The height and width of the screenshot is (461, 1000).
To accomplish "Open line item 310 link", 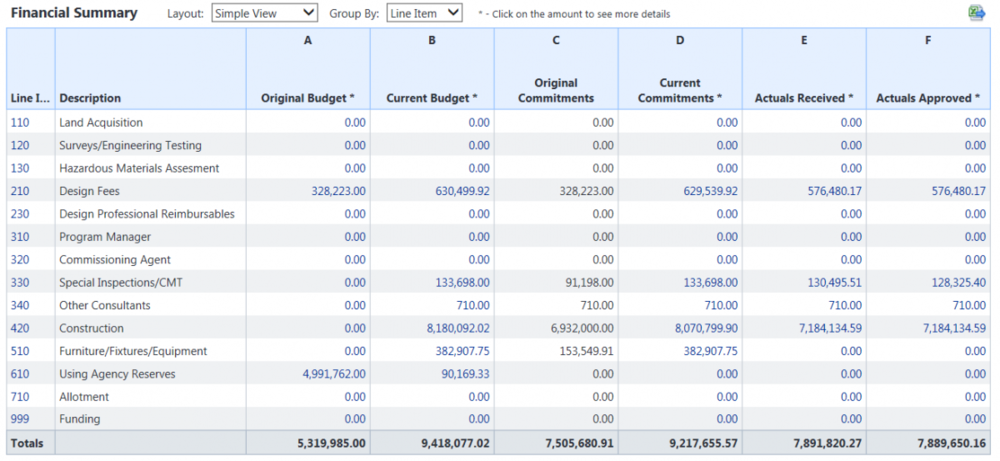I will (20, 237).
